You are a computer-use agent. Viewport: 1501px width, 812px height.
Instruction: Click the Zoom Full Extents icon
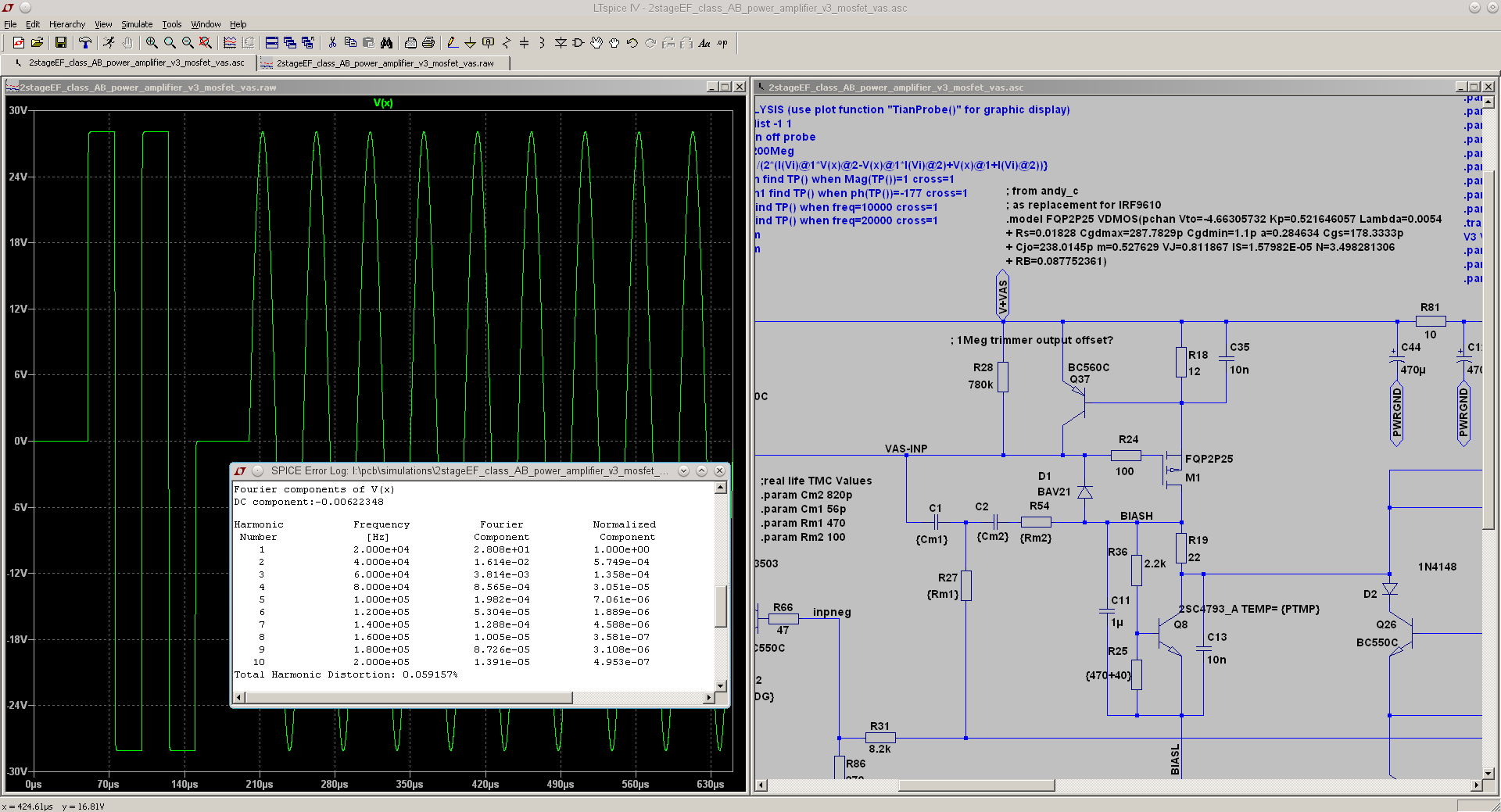pos(206,43)
